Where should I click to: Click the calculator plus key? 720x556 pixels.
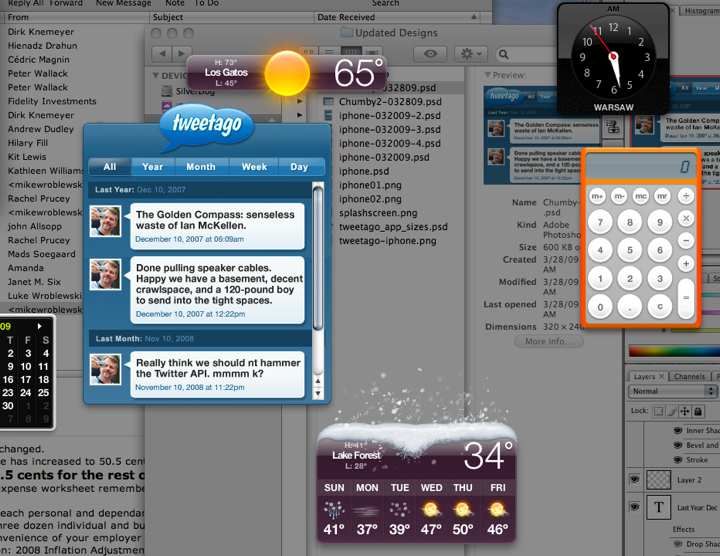coord(686,264)
